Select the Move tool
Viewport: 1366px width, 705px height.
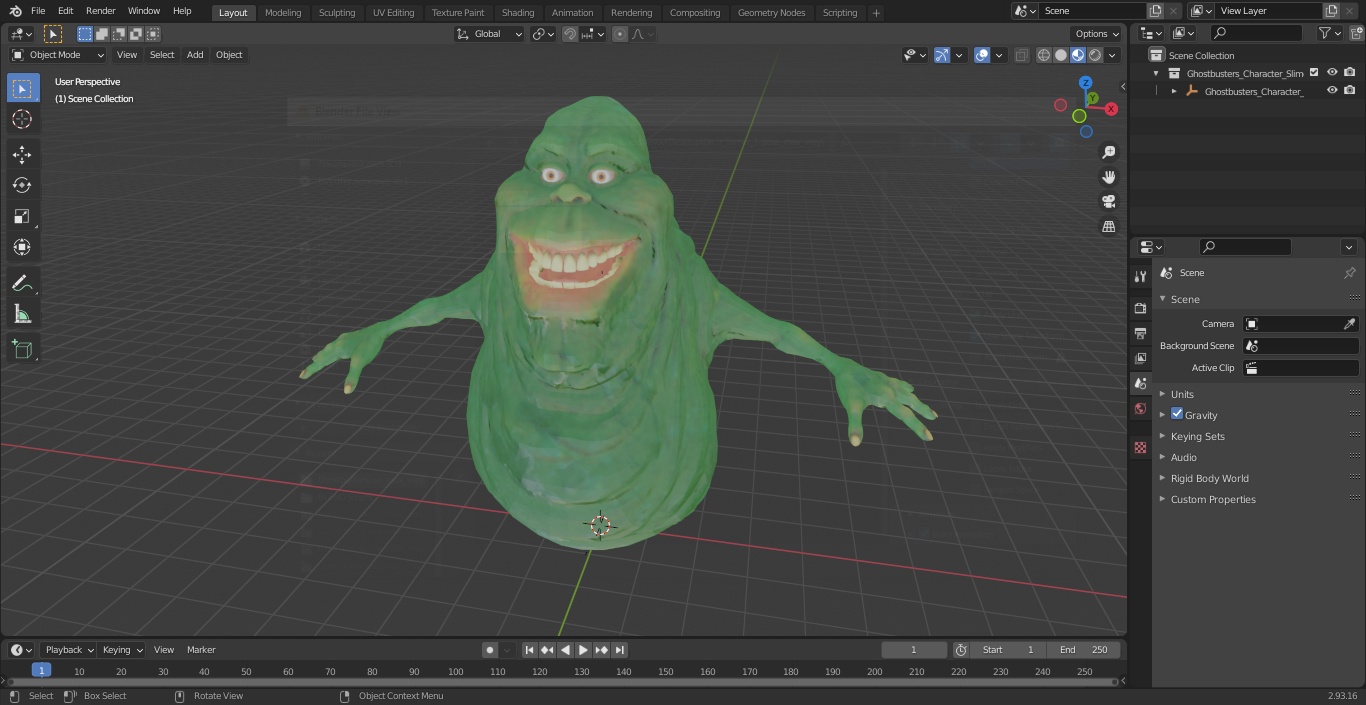coord(22,154)
